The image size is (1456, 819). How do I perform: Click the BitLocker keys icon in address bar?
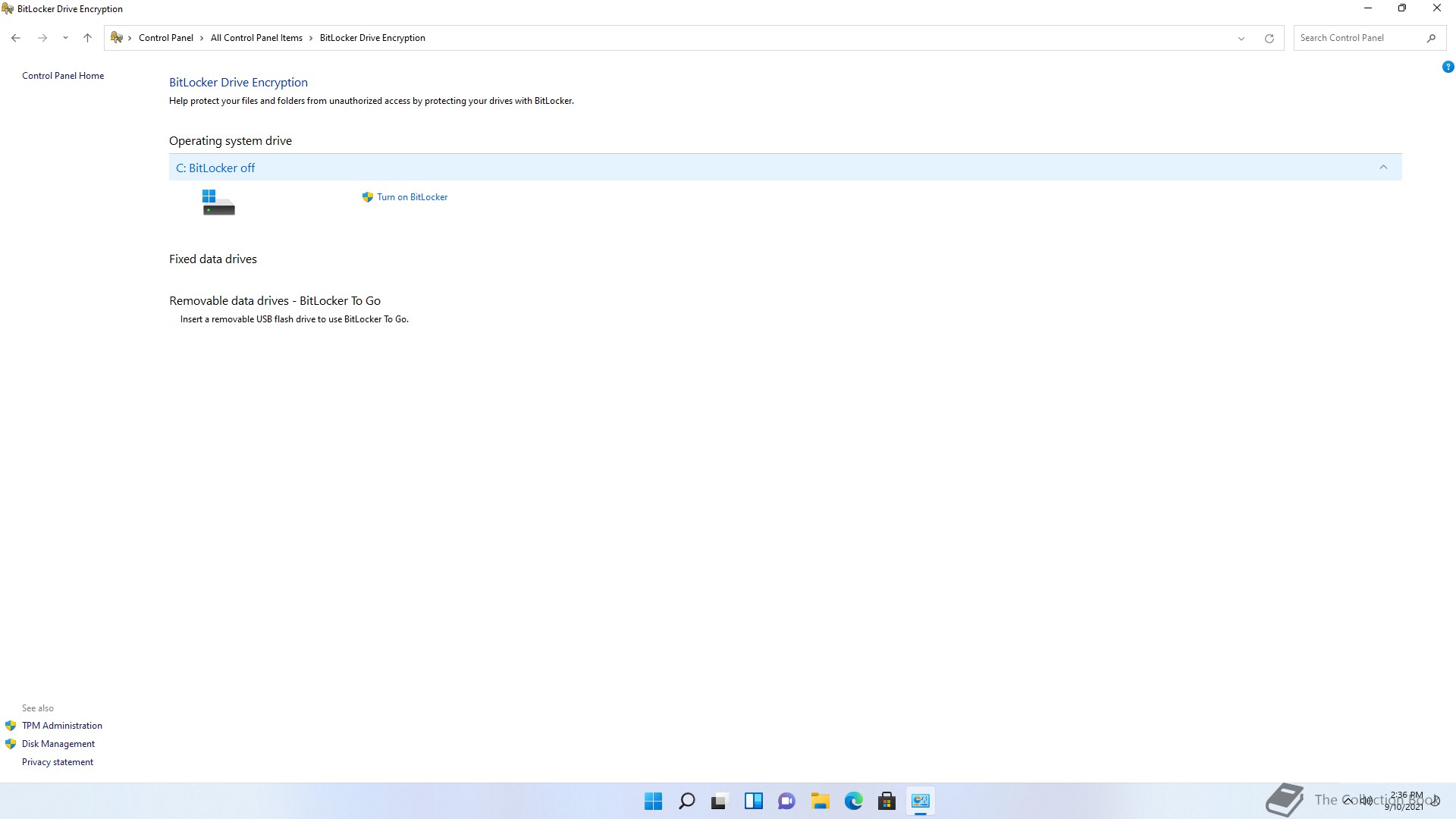[x=117, y=37]
